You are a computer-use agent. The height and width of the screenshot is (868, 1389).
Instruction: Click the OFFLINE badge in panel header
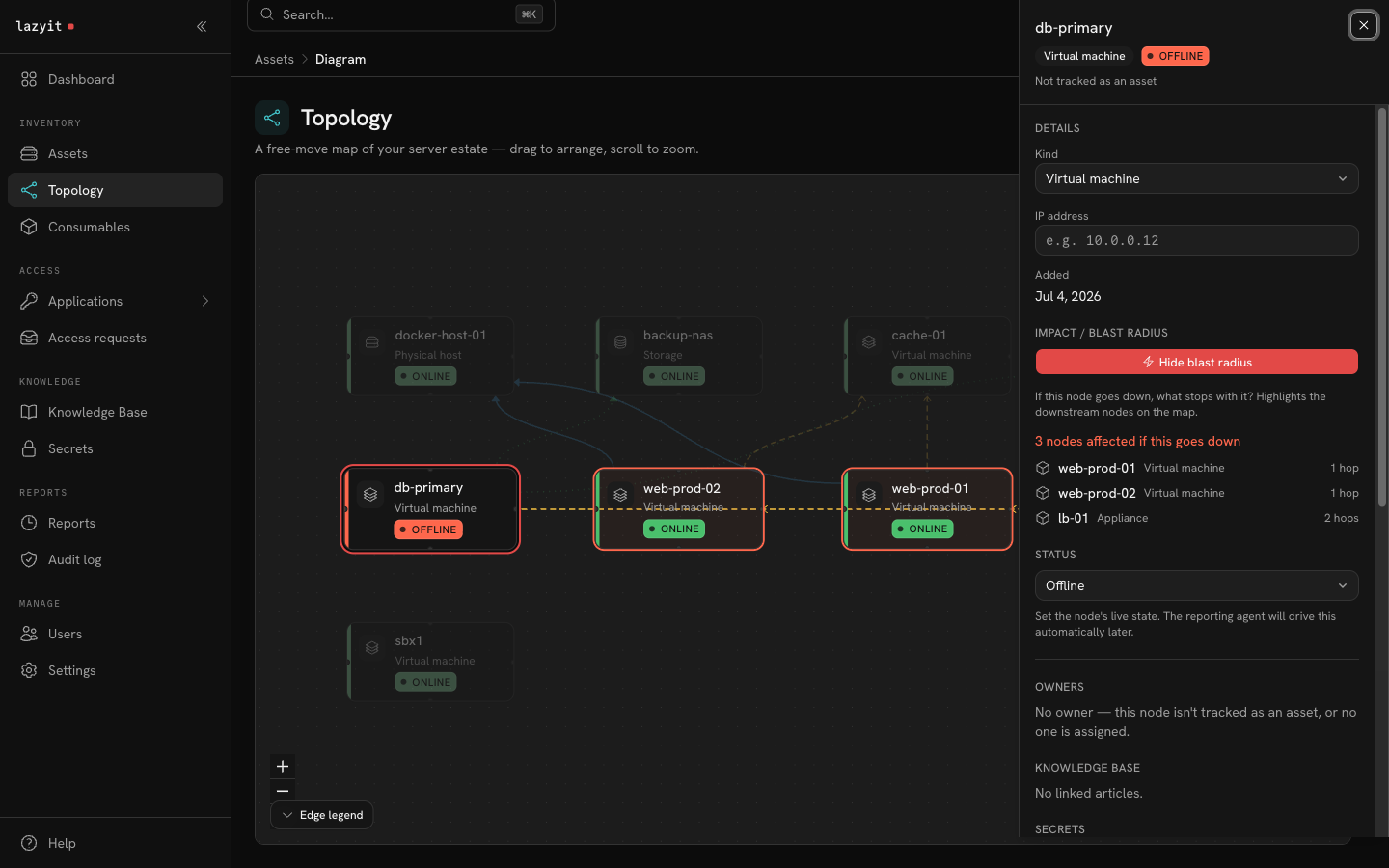pos(1175,56)
